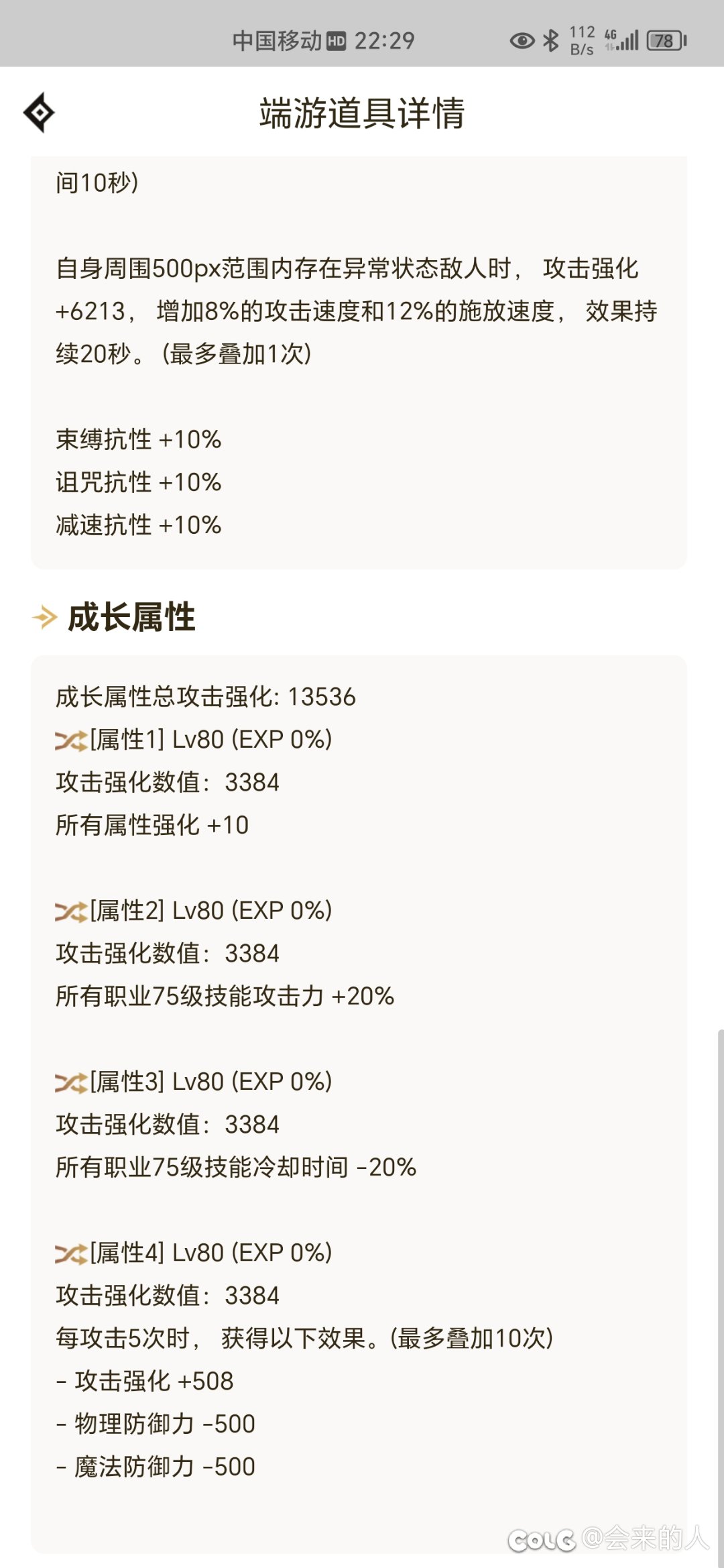The height and width of the screenshot is (1568, 724).
Task: Select the 成长属性 section heading
Action: [x=131, y=617]
